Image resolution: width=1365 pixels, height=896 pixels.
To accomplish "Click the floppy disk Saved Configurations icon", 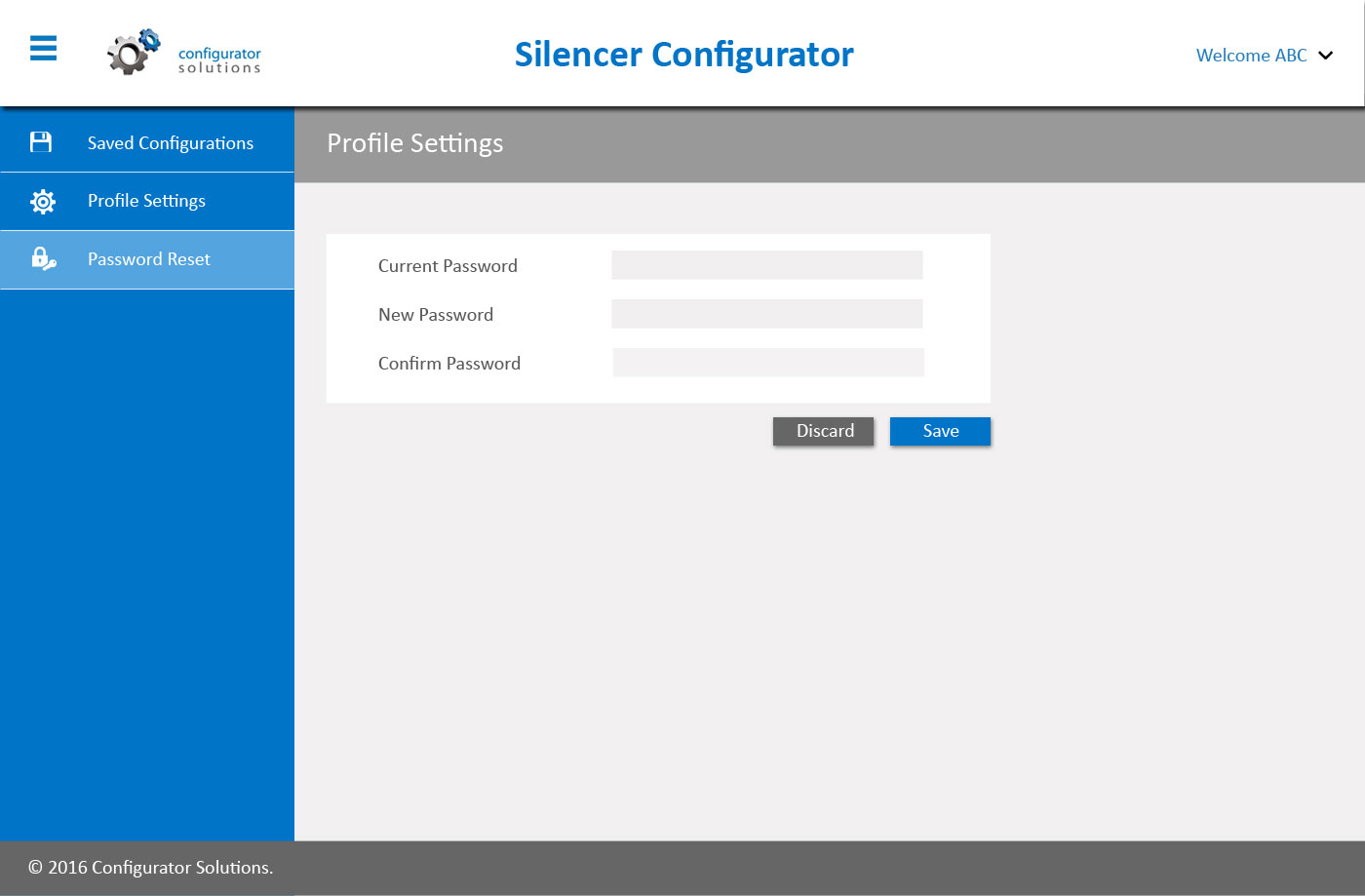I will [x=41, y=142].
